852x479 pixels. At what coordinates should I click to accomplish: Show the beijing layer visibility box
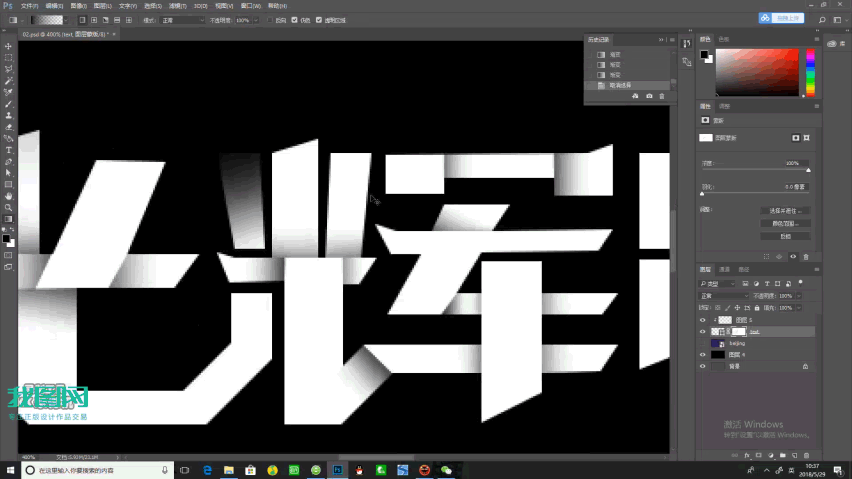click(703, 343)
